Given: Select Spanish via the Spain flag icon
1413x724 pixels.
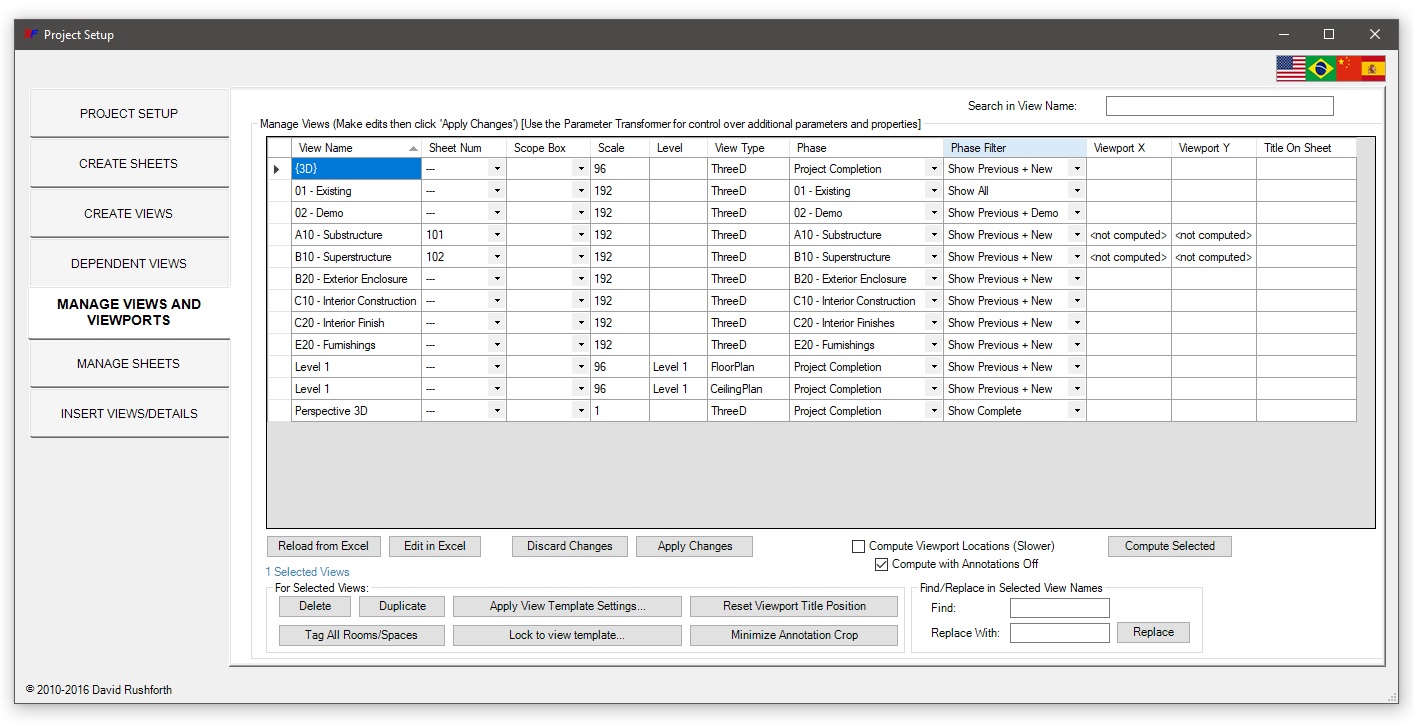Looking at the screenshot, I should click(1375, 69).
